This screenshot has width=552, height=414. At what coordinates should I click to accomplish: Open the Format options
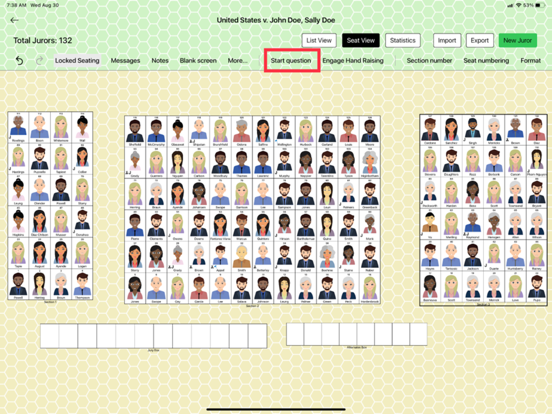coord(530,61)
